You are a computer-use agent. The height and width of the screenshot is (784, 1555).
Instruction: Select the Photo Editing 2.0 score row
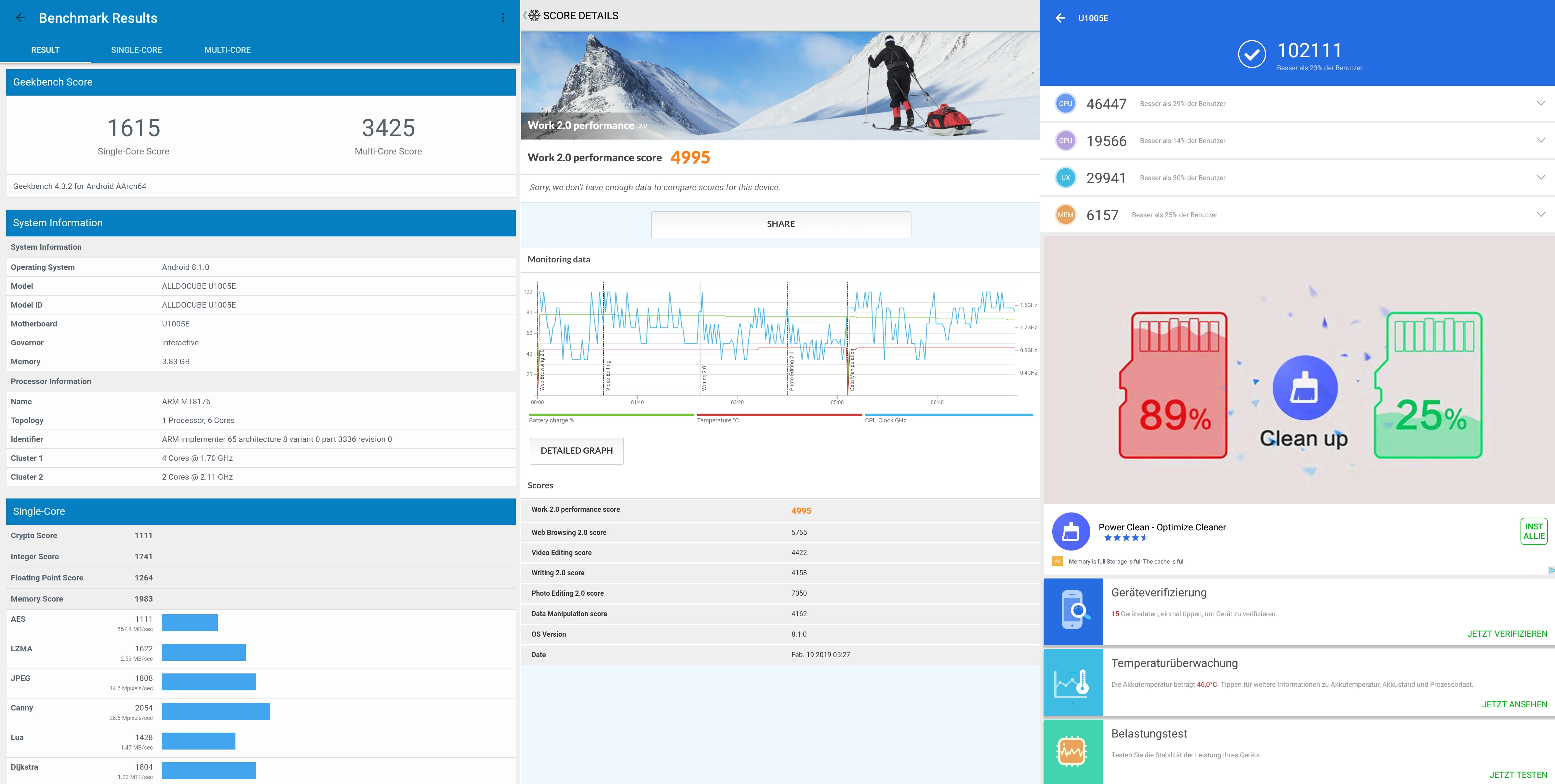[780, 593]
